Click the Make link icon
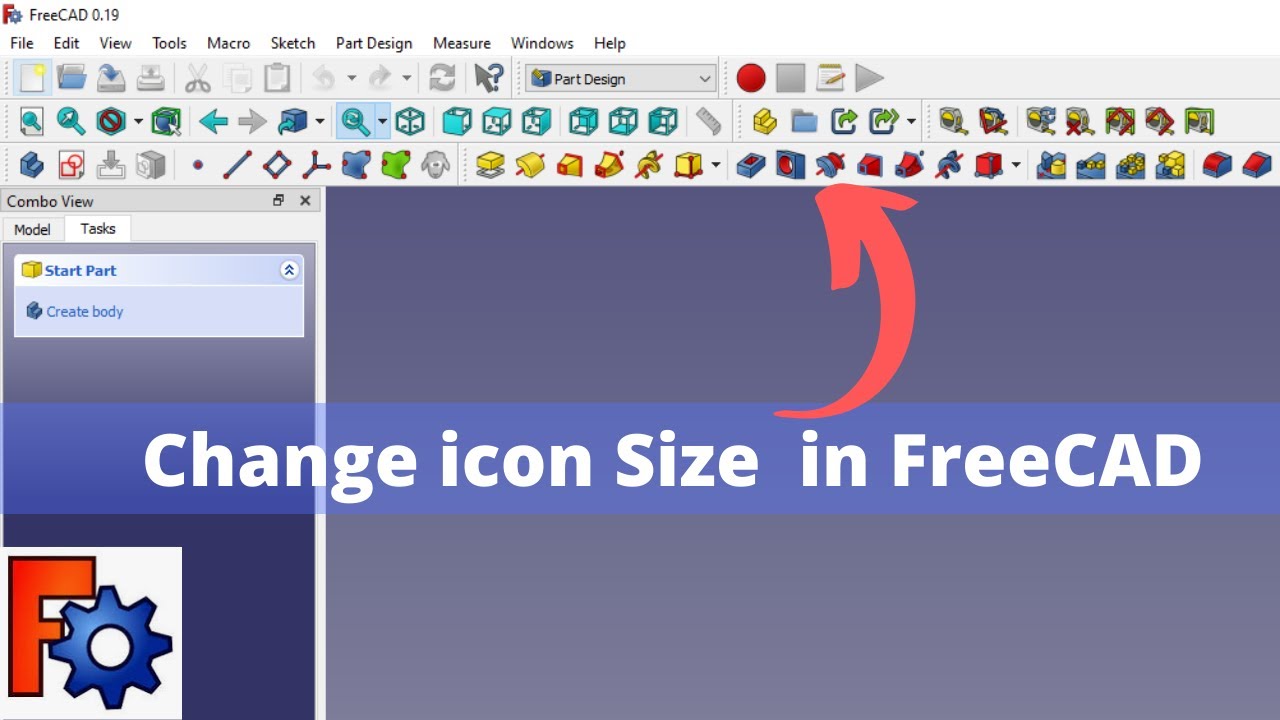The width and height of the screenshot is (1280, 720). (x=845, y=122)
